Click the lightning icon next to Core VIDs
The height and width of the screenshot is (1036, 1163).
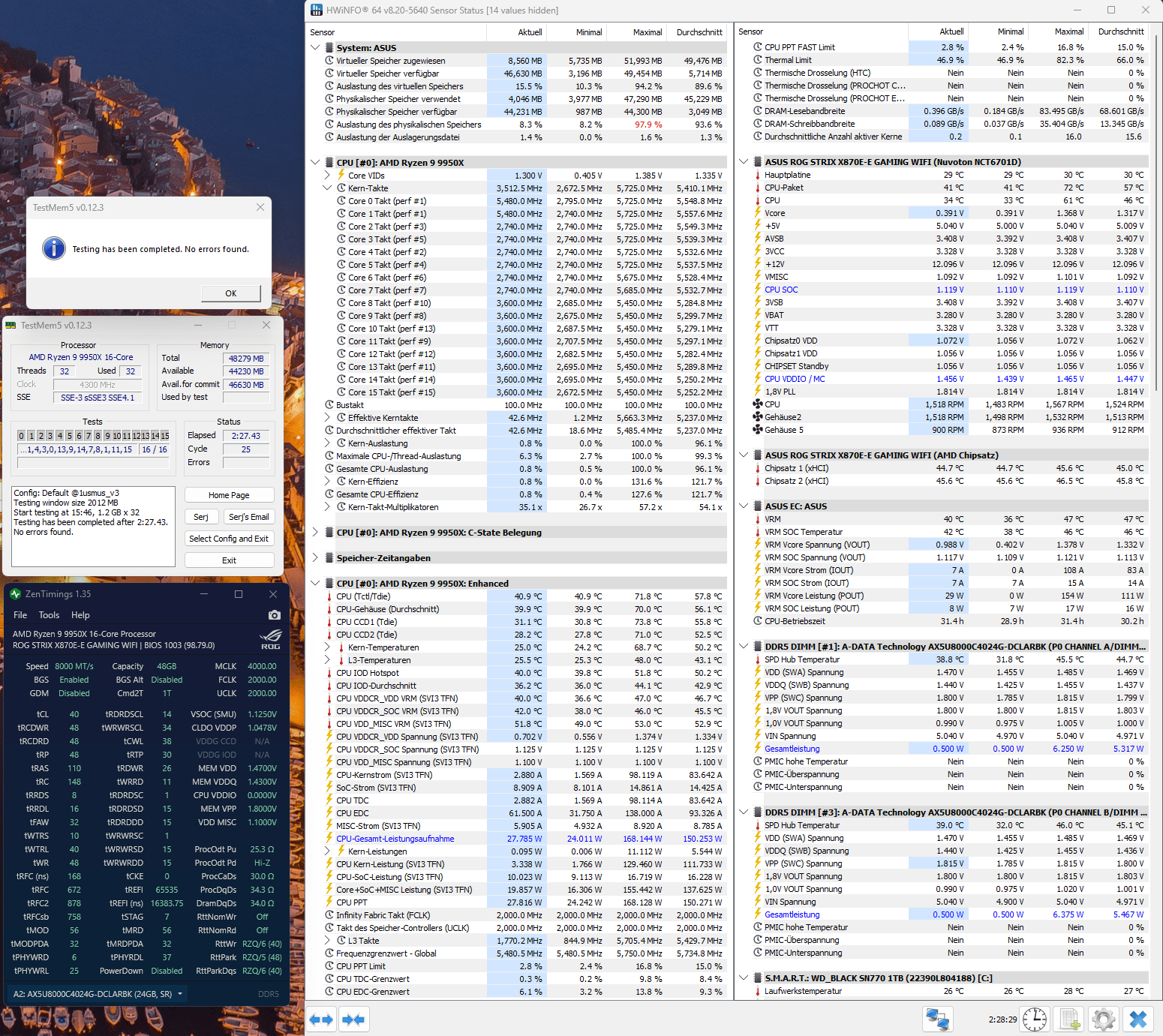341,175
